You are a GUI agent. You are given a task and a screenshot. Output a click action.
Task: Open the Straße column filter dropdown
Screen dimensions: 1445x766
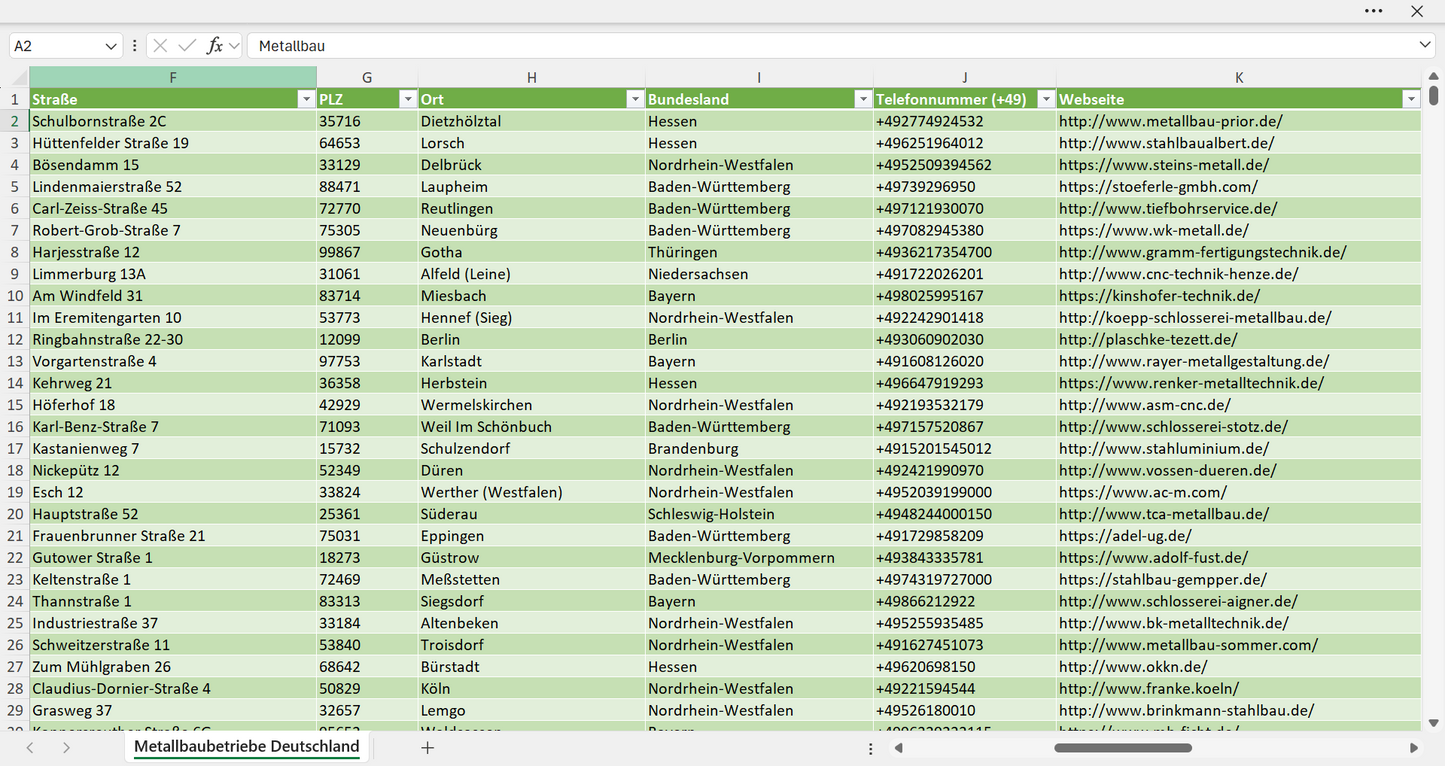(x=306, y=99)
